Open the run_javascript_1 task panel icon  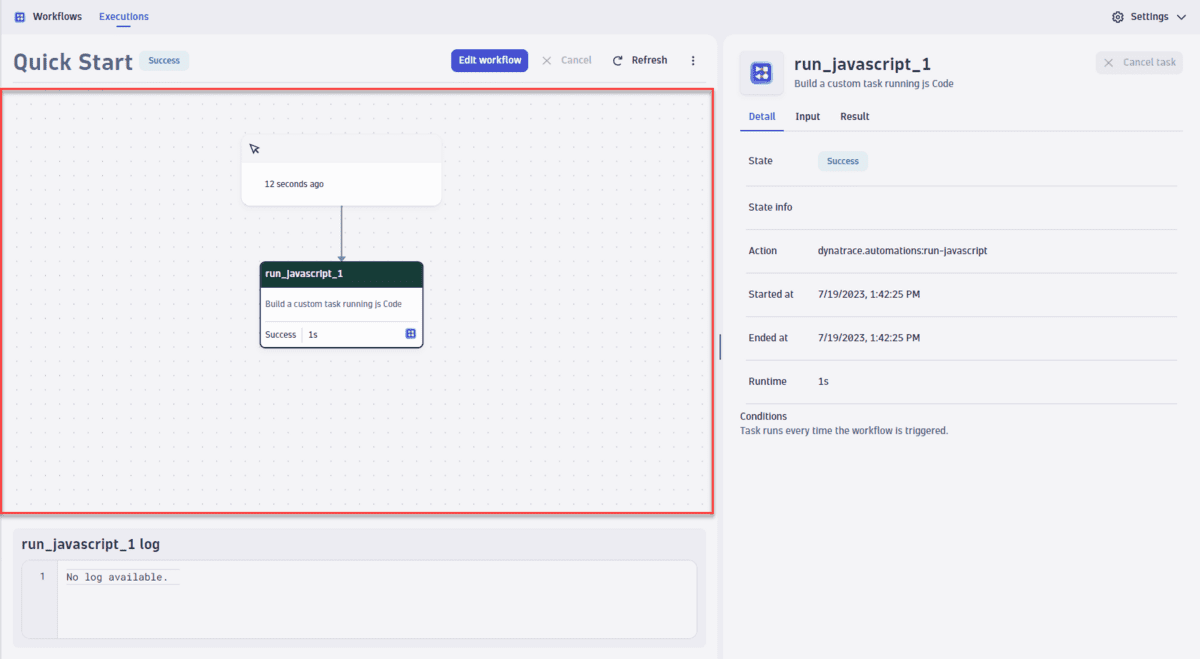(761, 73)
